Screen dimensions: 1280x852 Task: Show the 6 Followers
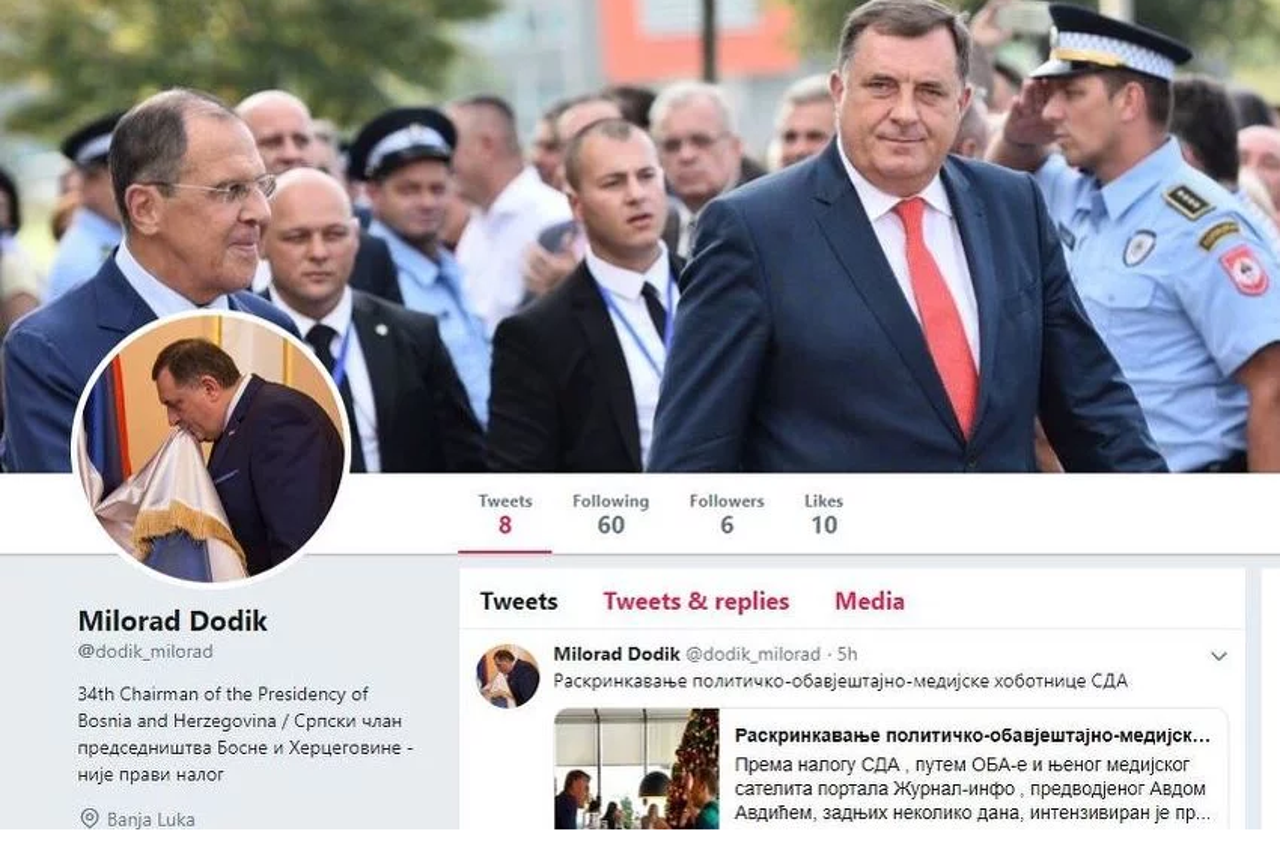click(726, 514)
